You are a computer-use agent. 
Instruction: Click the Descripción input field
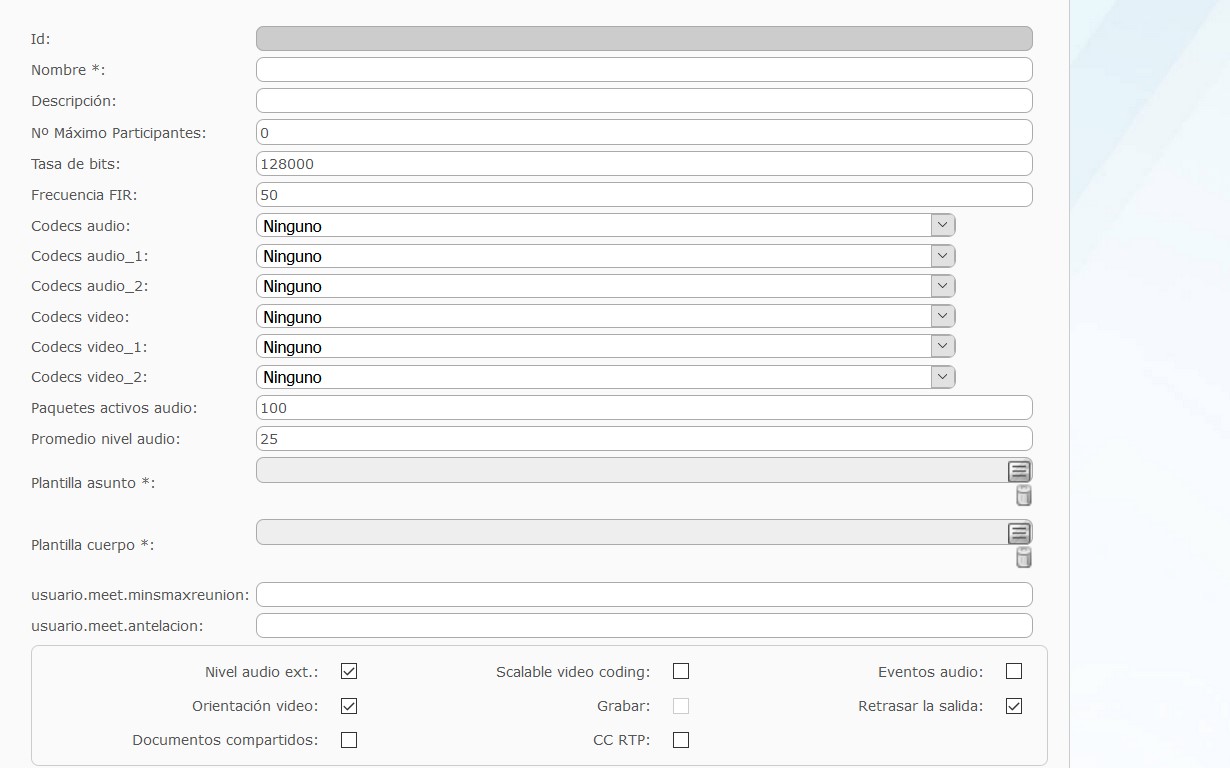(x=644, y=100)
